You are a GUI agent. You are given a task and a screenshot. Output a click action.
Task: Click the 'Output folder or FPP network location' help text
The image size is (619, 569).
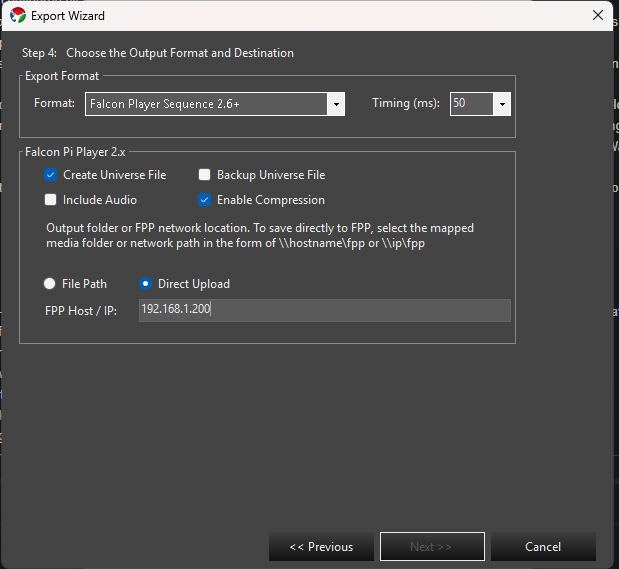[x=260, y=235]
